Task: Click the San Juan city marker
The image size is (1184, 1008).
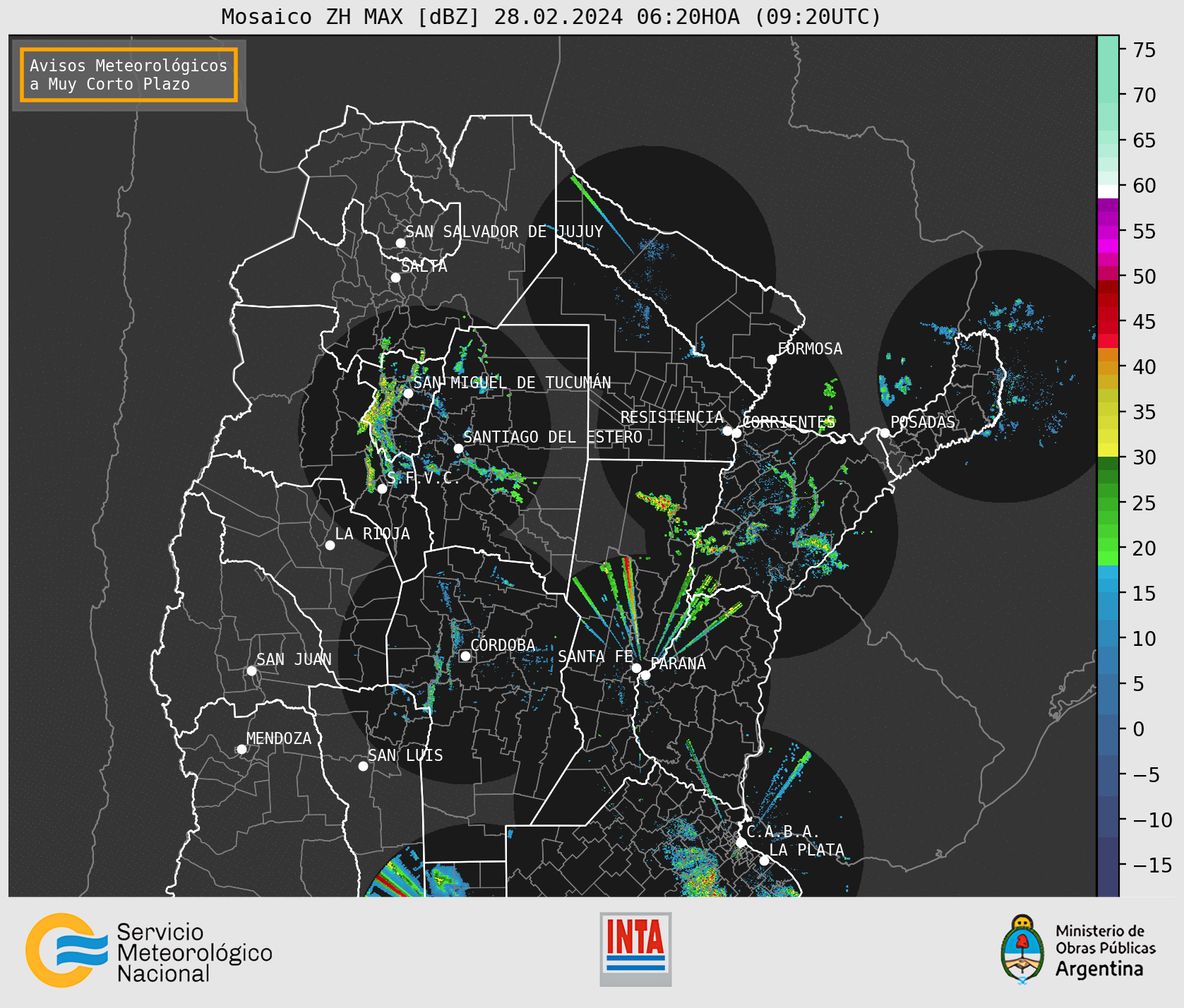Action: [x=251, y=671]
